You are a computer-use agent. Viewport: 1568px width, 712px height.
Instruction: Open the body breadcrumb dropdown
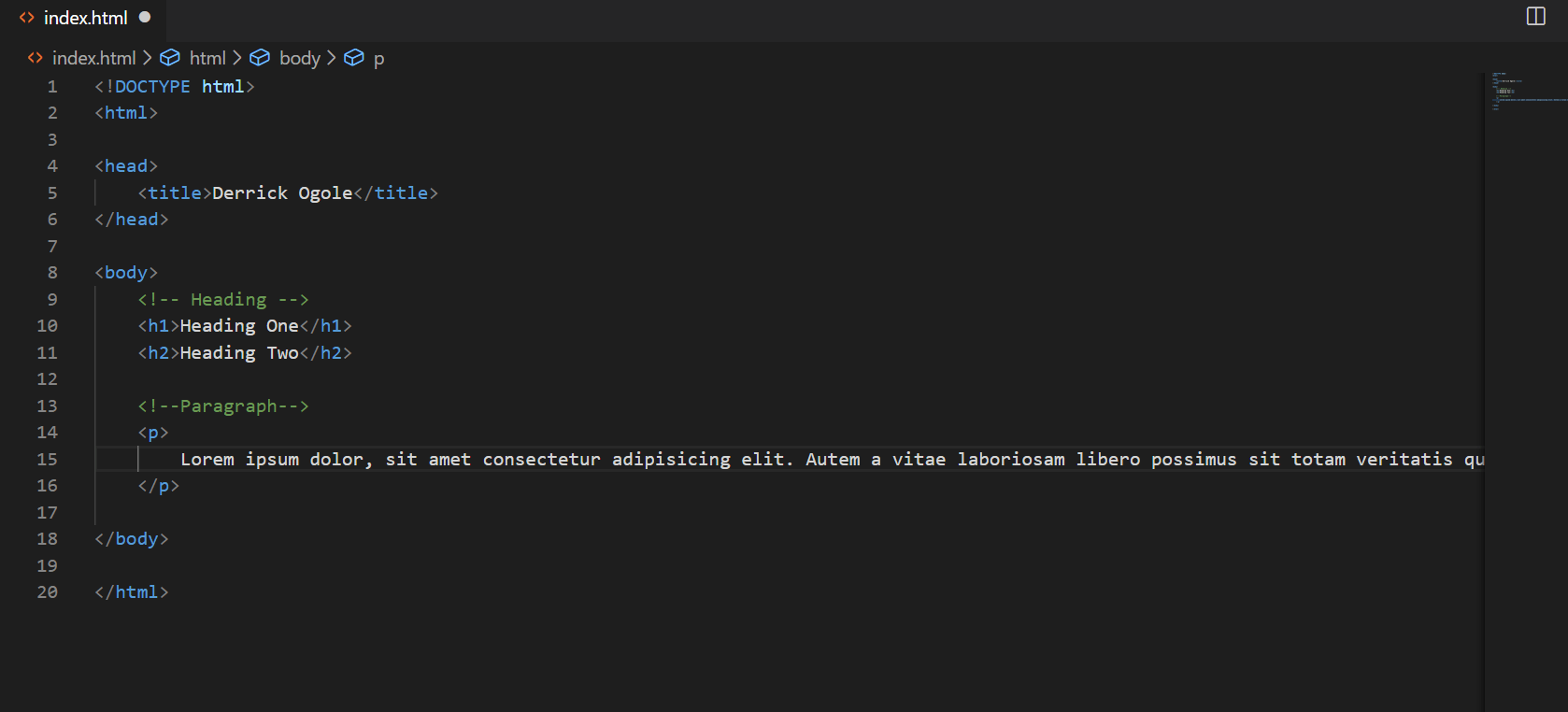tap(300, 58)
